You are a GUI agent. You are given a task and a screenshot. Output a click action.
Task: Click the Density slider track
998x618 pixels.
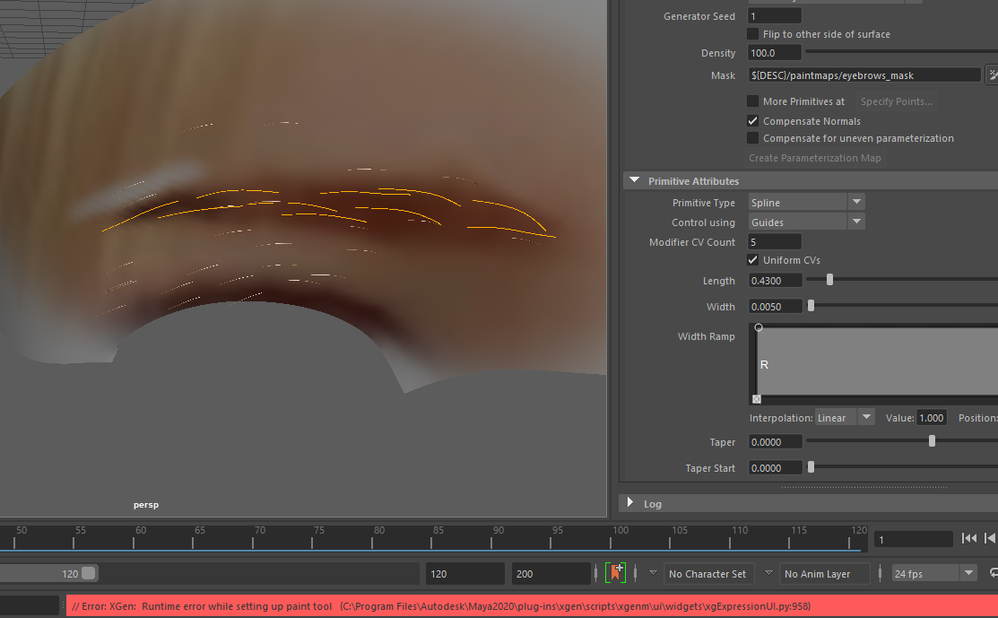(901, 52)
